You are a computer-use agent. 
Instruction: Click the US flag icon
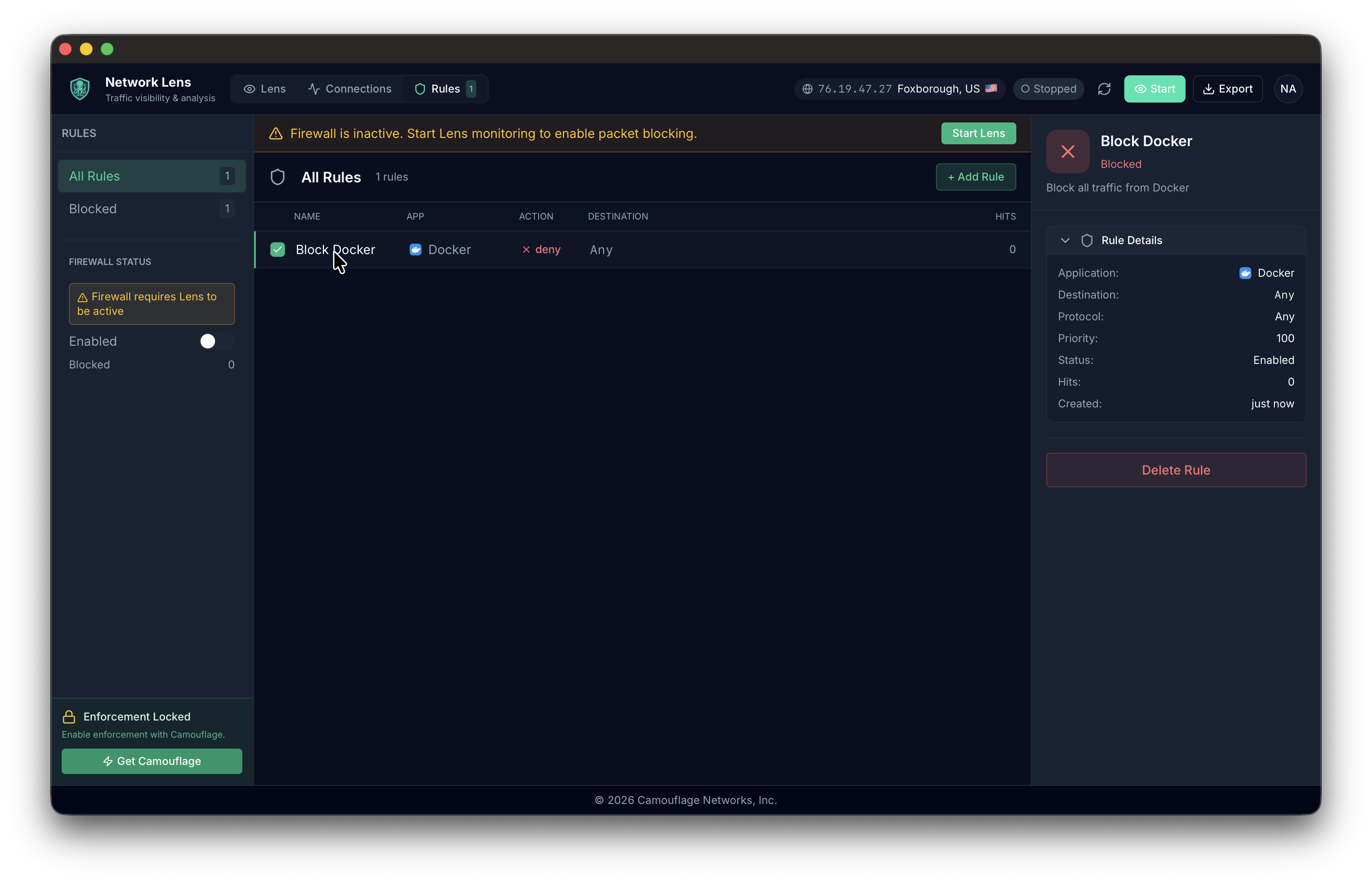click(991, 88)
